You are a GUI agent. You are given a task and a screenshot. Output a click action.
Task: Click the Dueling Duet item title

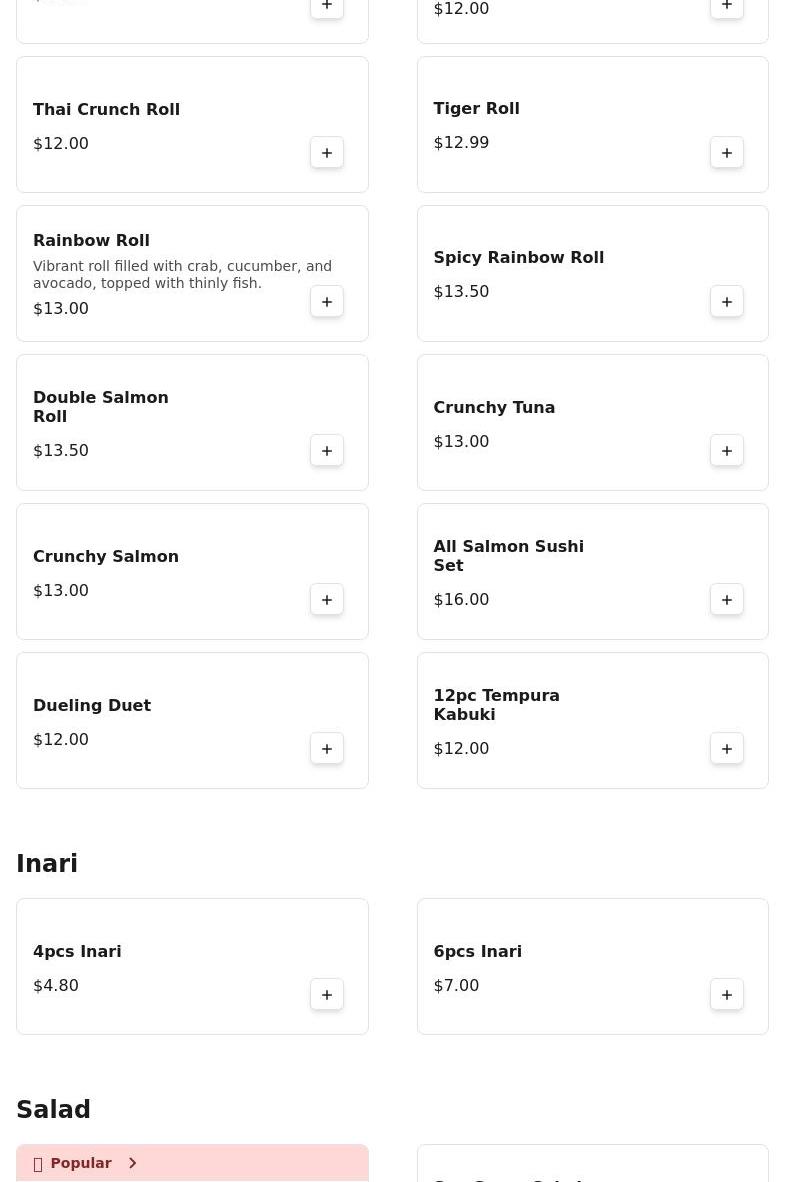[x=92, y=706]
